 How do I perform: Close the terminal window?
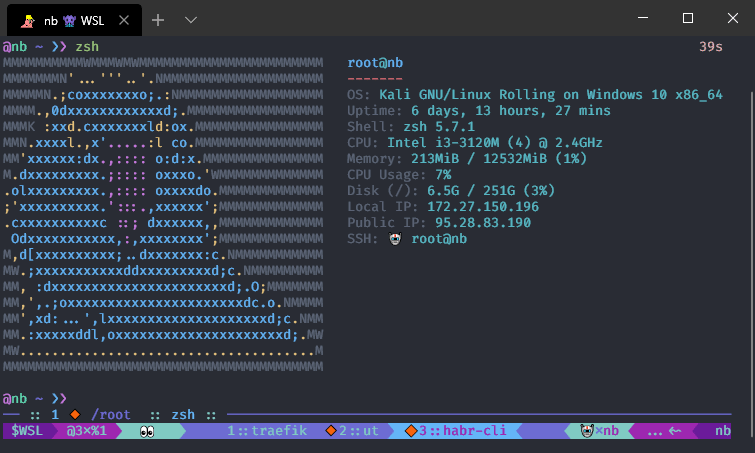coord(733,18)
